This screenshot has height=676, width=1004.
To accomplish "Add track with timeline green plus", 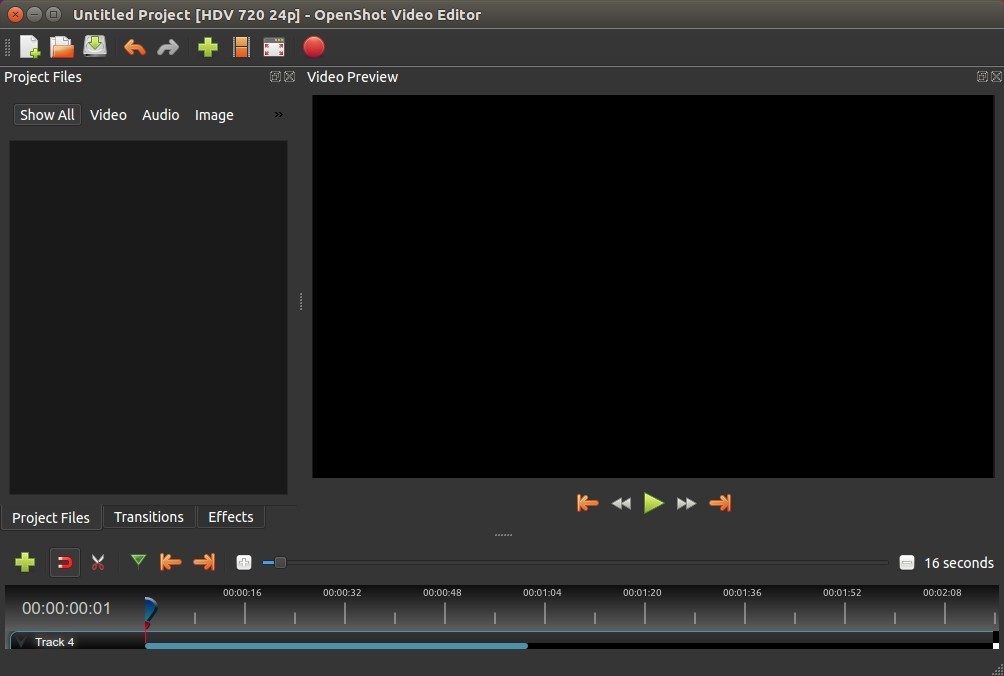I will point(25,562).
